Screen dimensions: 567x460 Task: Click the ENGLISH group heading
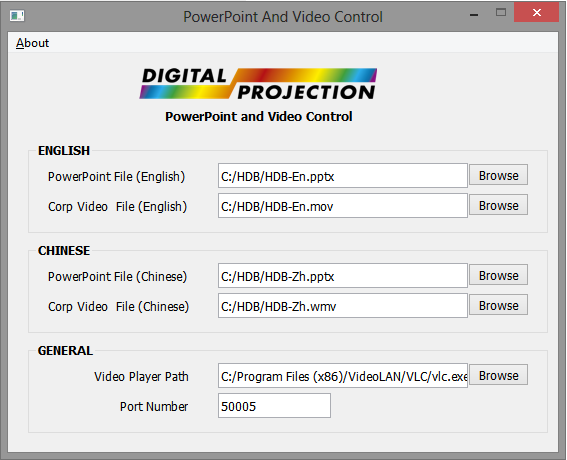click(x=64, y=151)
